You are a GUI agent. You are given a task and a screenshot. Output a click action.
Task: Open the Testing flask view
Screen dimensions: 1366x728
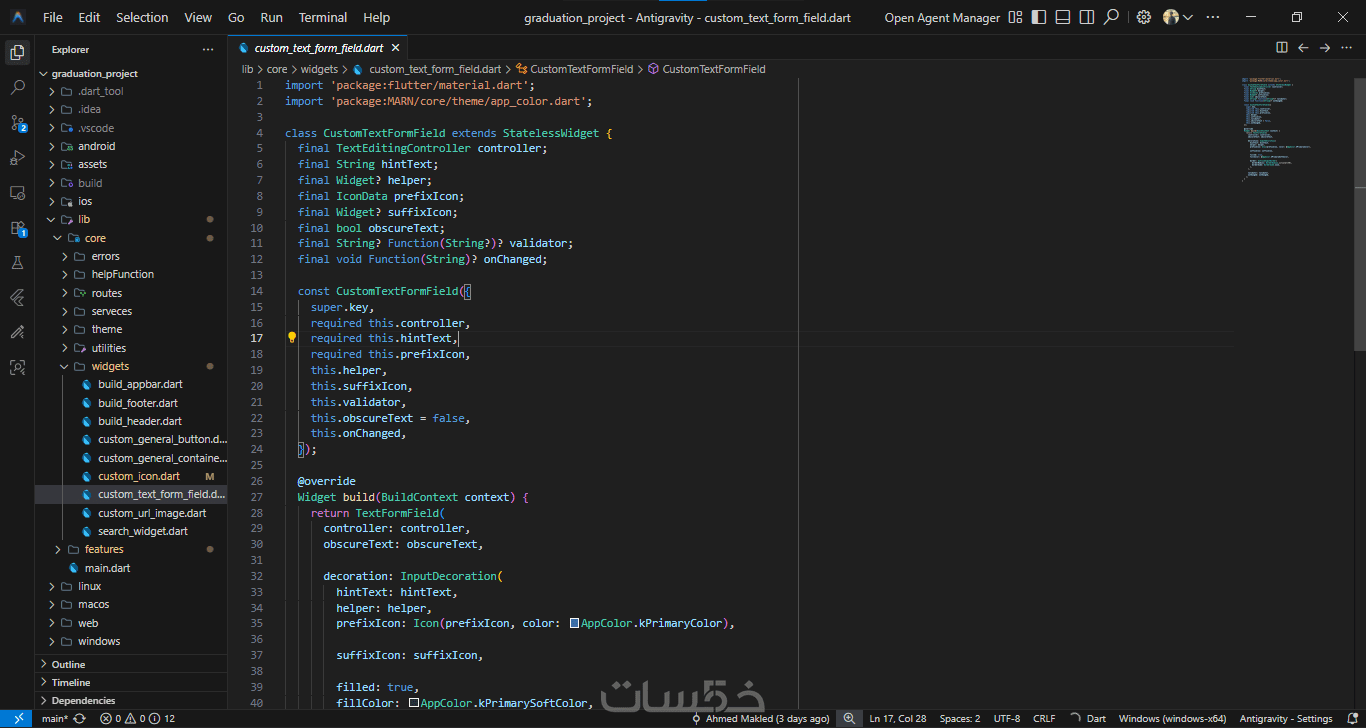click(x=17, y=263)
